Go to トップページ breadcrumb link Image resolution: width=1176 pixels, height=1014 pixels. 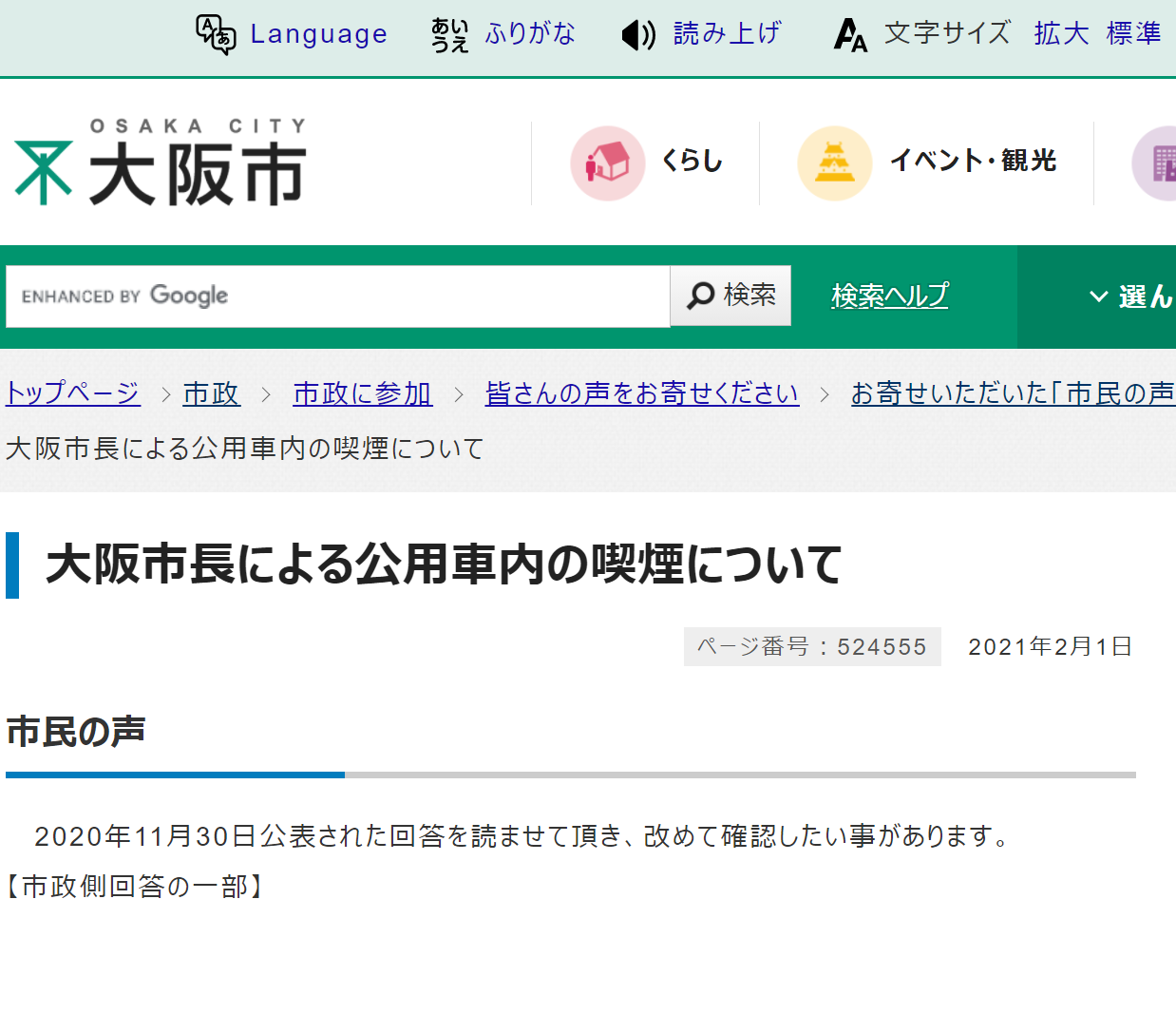pos(73,393)
